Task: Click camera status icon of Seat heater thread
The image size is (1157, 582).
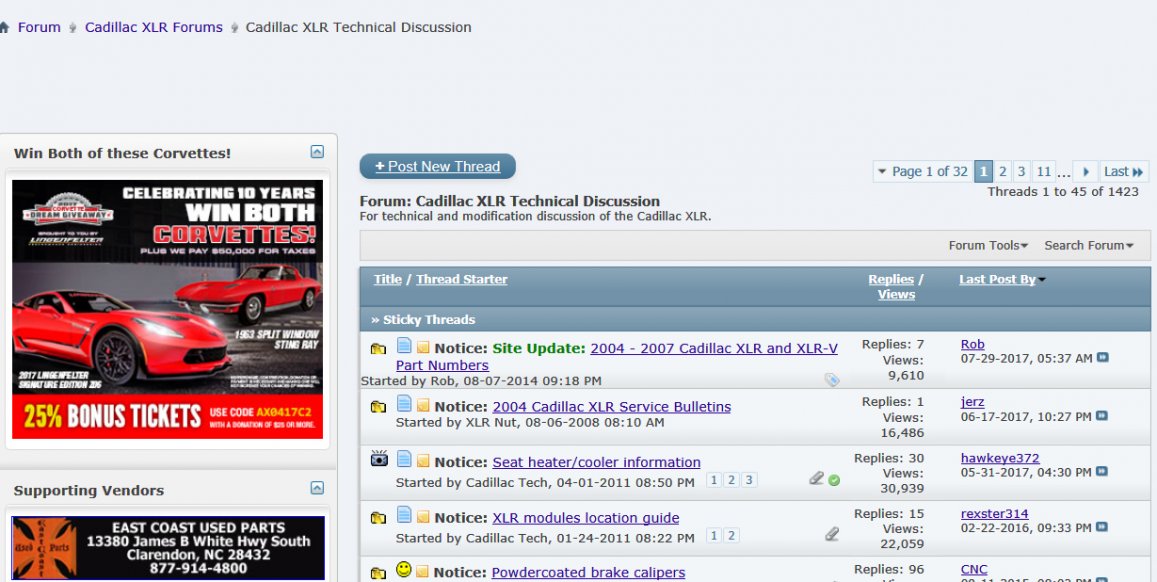Action: coord(379,459)
